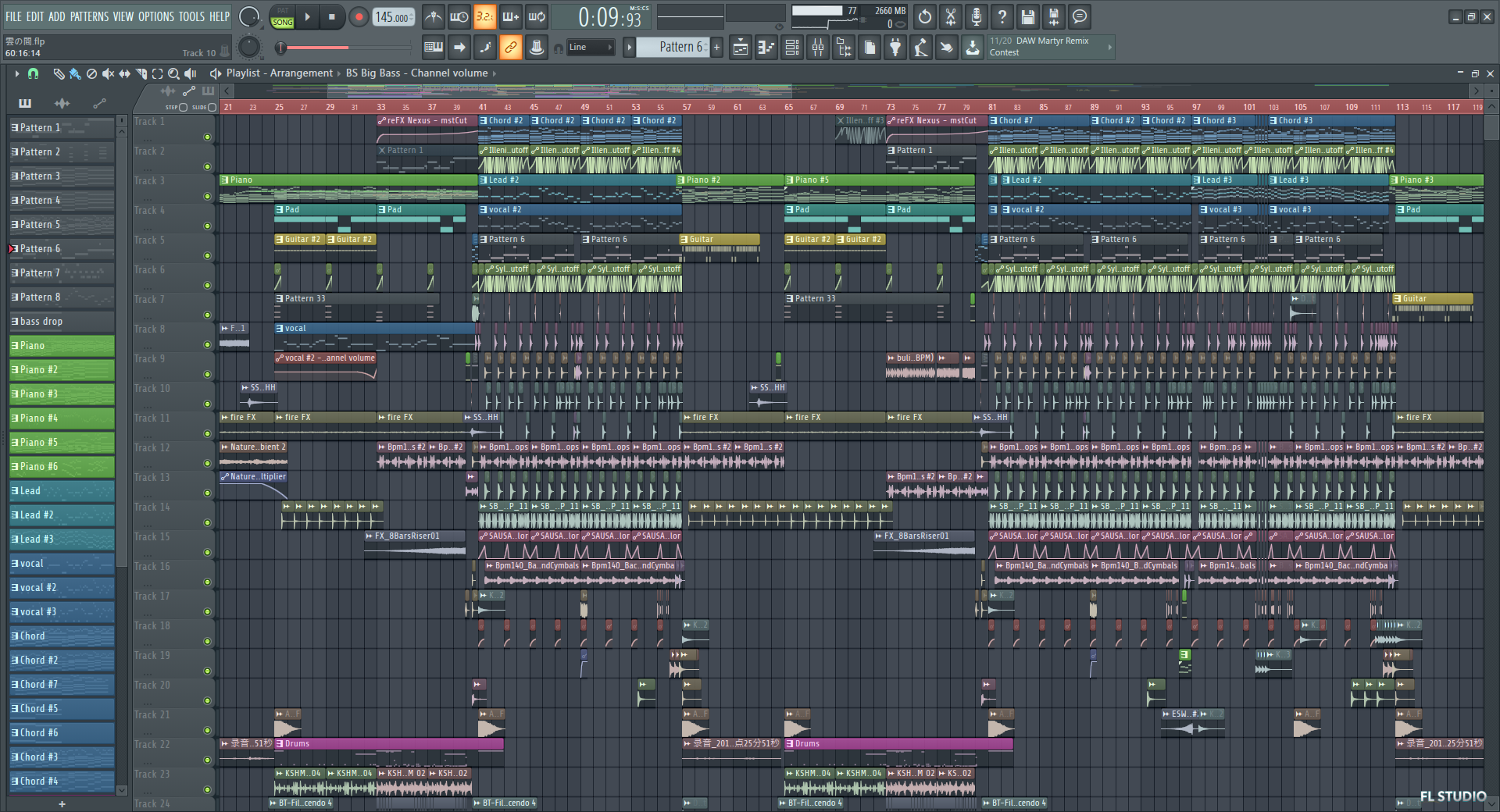Select the Slice tool in playlist

click(141, 73)
